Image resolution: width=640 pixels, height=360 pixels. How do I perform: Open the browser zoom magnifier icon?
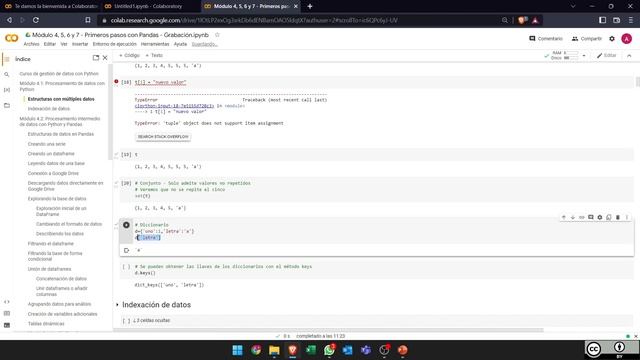tap(505, 20)
